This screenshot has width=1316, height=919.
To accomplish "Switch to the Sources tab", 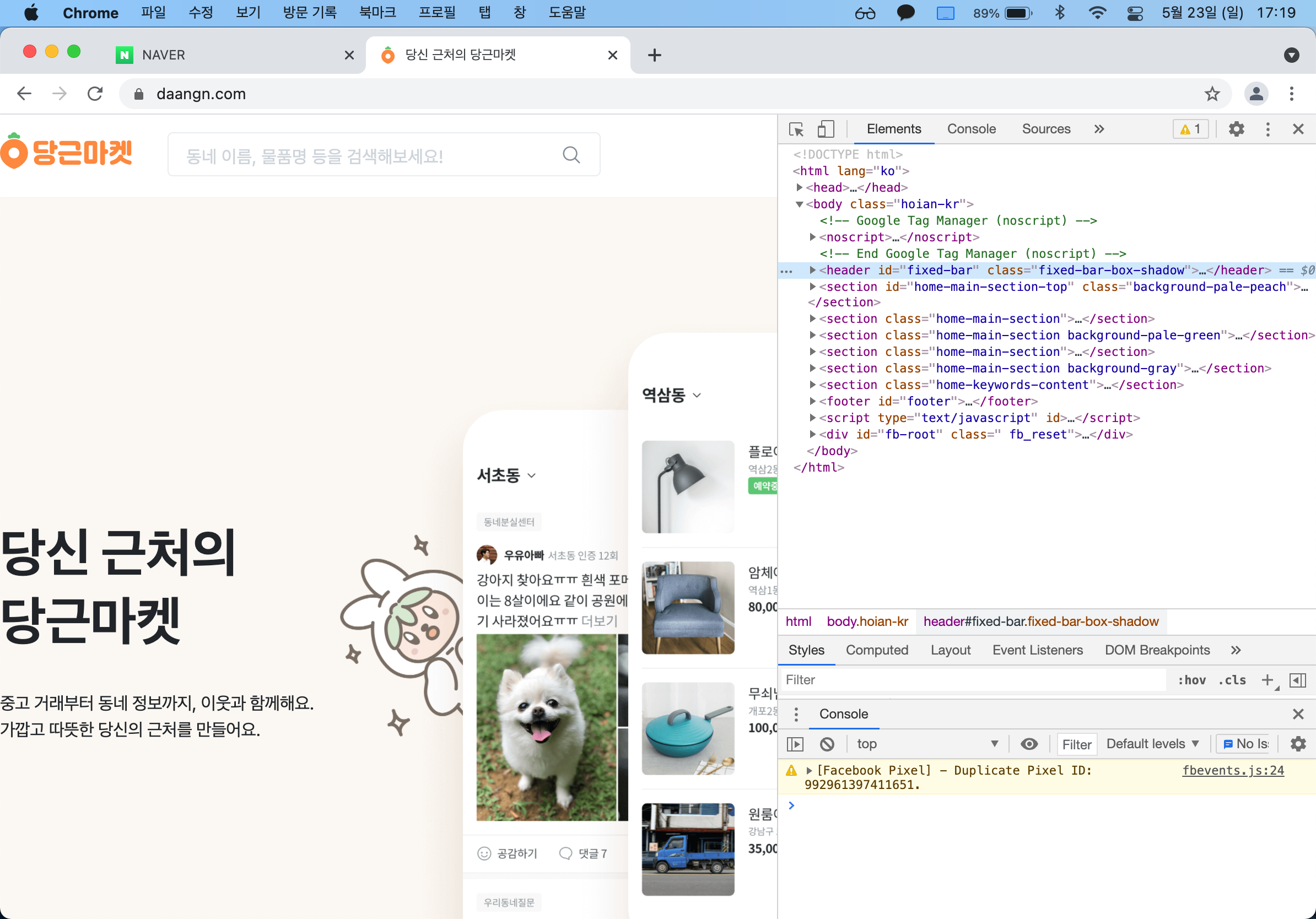I will click(x=1045, y=129).
